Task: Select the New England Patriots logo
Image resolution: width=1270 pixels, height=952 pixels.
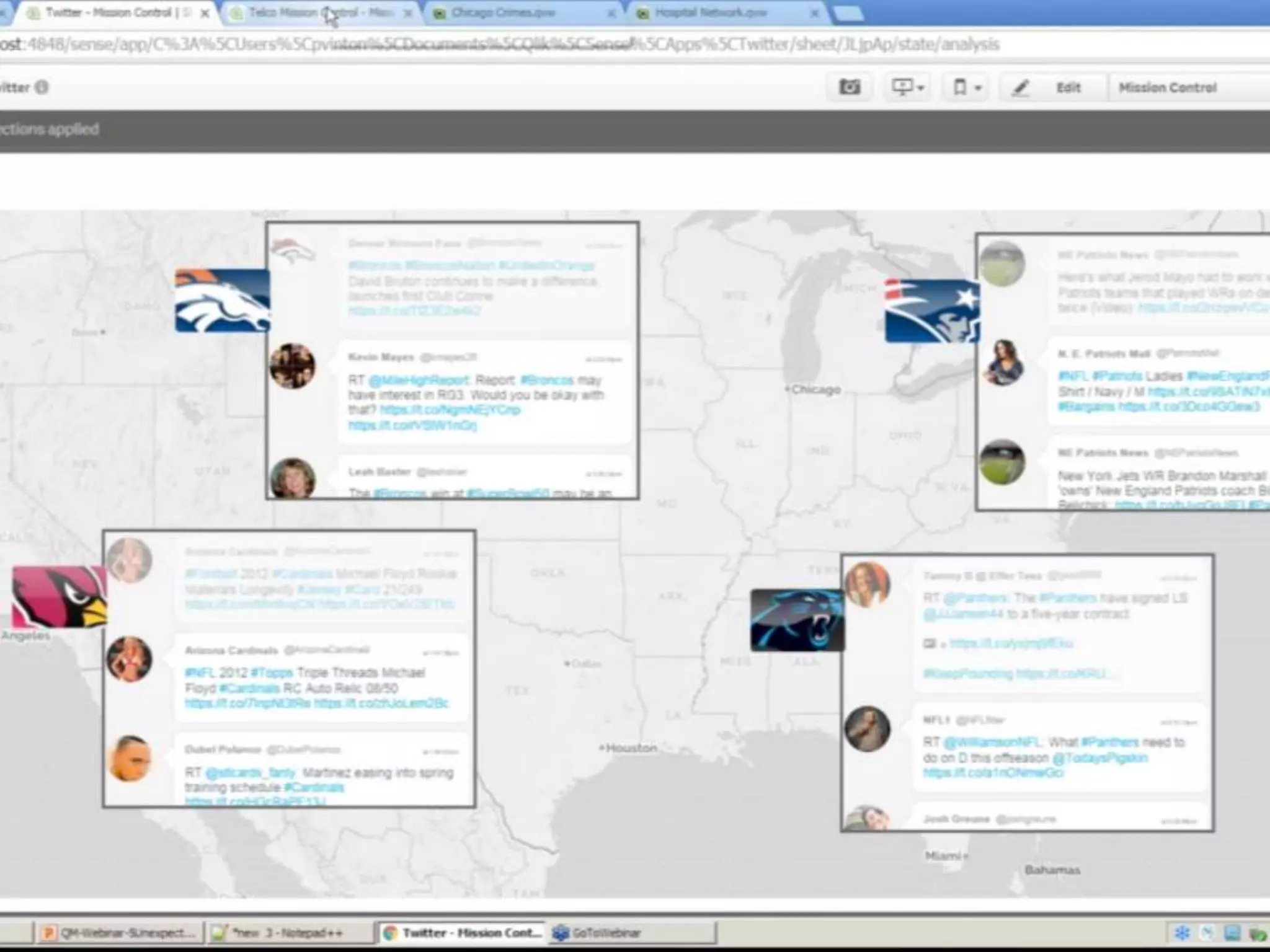Action: click(932, 311)
